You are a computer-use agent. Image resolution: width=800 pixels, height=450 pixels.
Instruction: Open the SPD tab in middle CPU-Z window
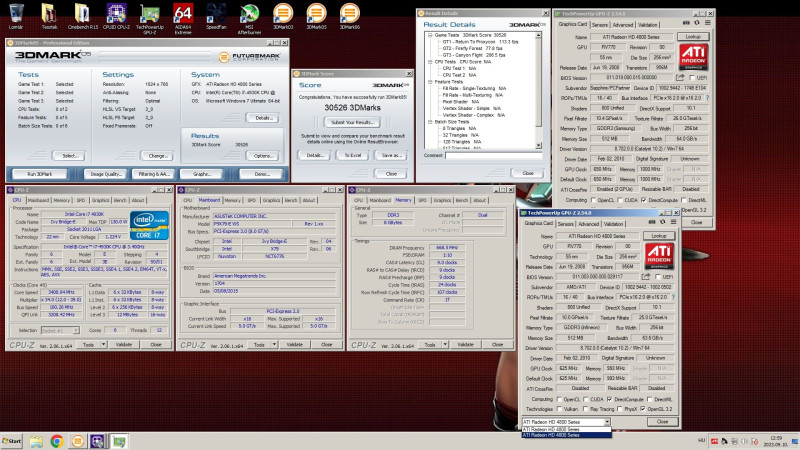[x=252, y=201]
